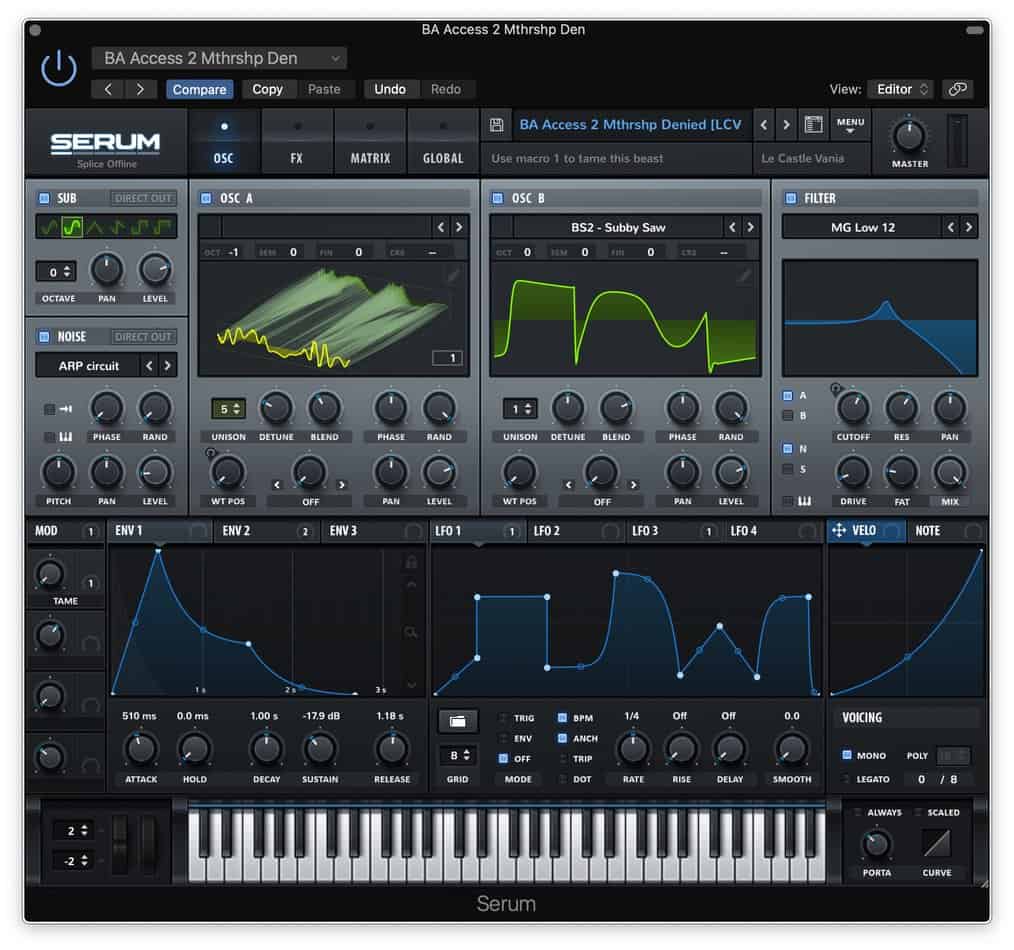This screenshot has width=1014, height=950.
Task: Select the LFO 3 tab
Action: (x=675, y=530)
